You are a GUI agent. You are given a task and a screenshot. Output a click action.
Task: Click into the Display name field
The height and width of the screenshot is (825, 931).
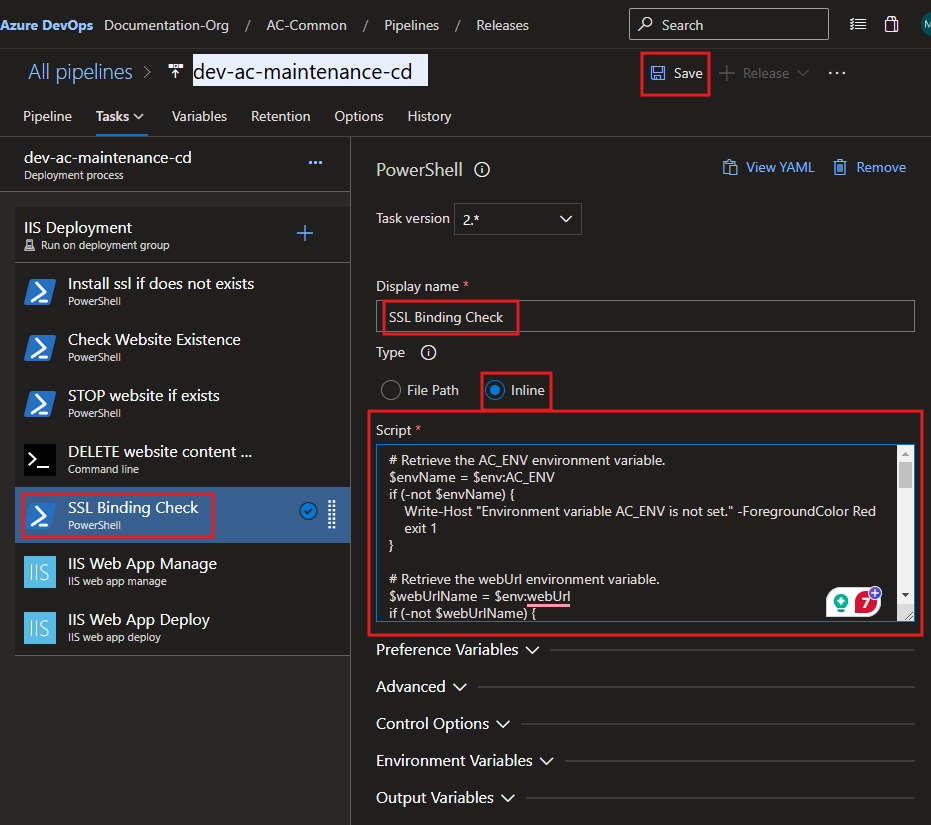[645, 317]
